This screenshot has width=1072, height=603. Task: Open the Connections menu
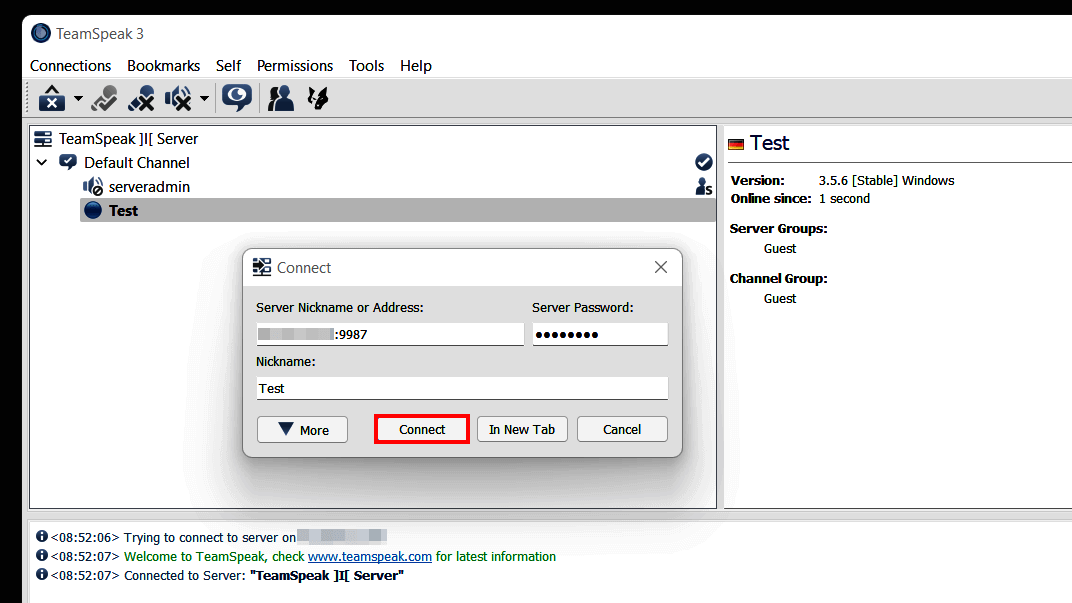click(70, 66)
